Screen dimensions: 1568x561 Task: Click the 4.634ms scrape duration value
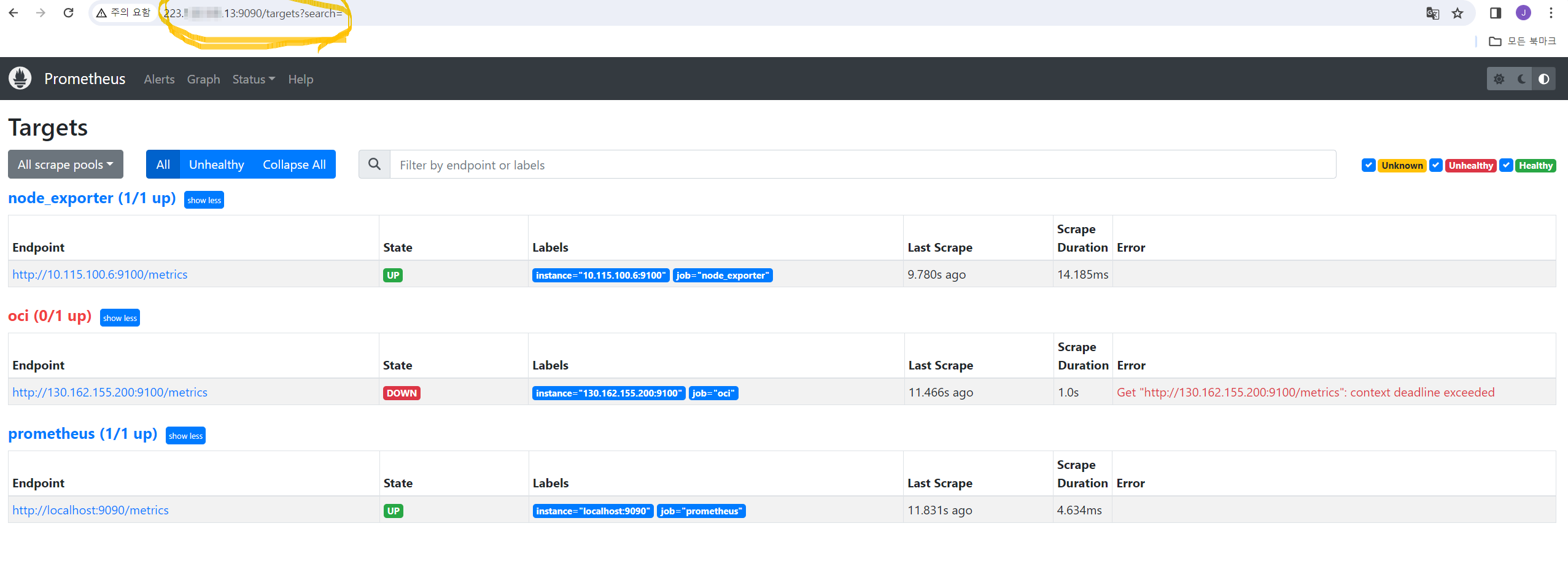1079,510
